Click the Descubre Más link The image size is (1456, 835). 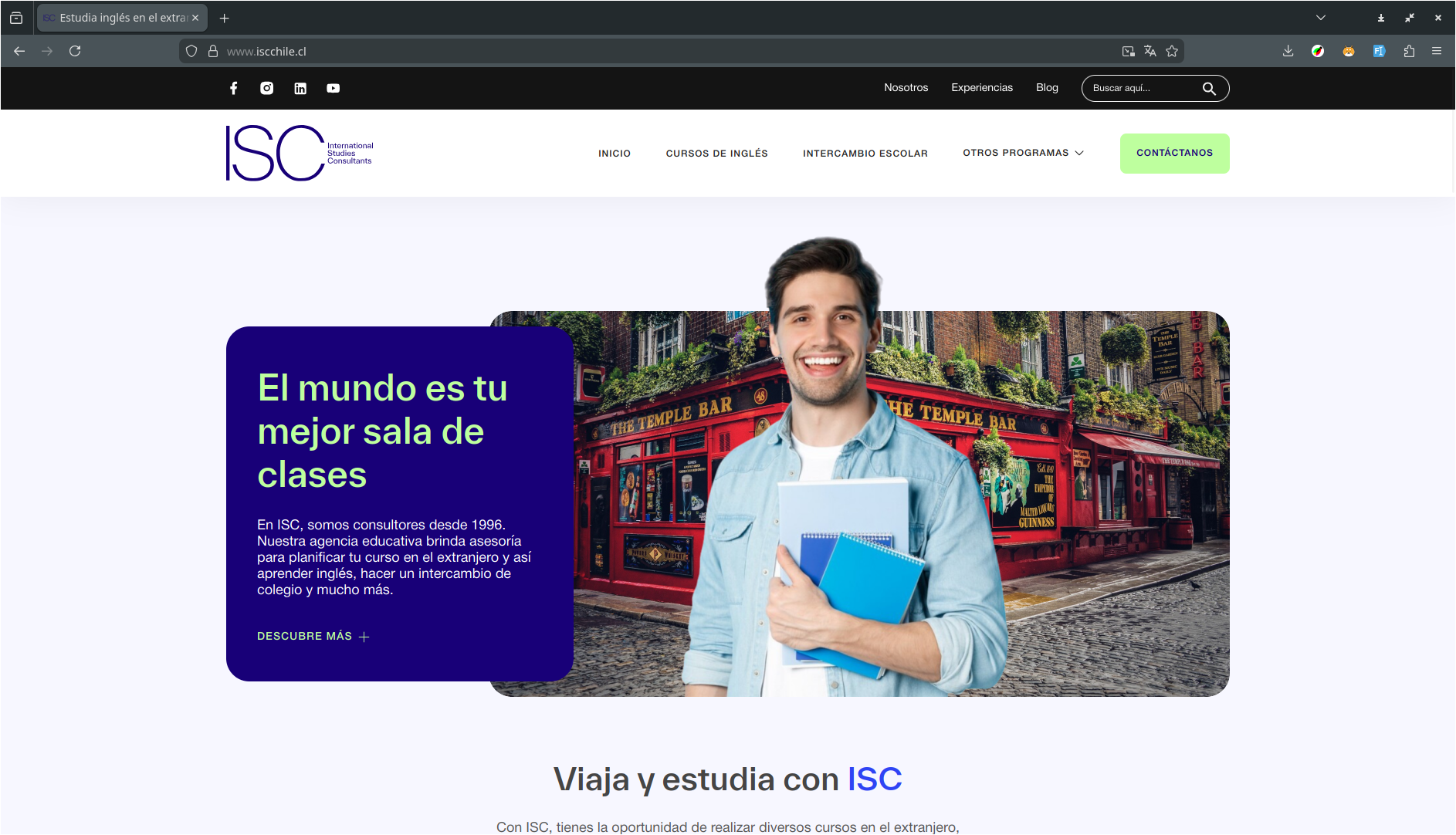pos(313,636)
